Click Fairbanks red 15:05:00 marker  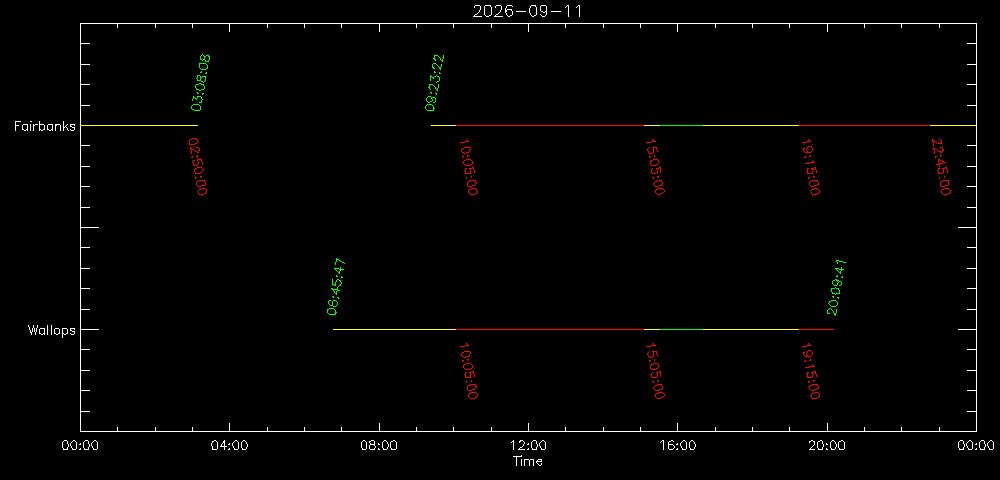[x=655, y=166]
